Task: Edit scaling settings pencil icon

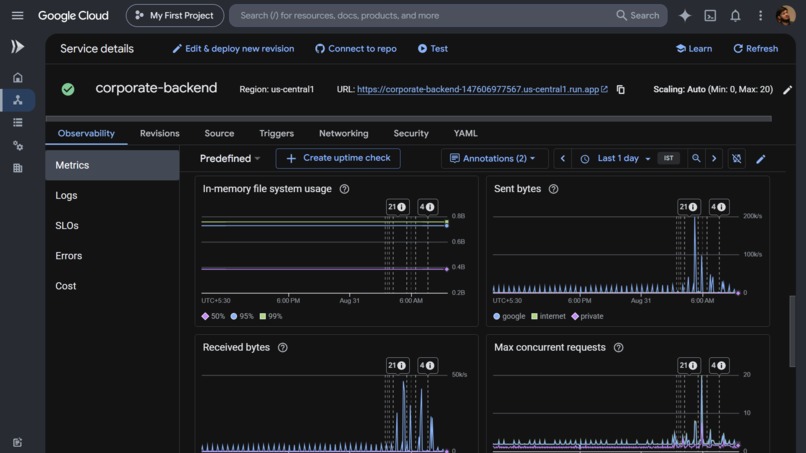Action: pyautogui.click(x=787, y=90)
